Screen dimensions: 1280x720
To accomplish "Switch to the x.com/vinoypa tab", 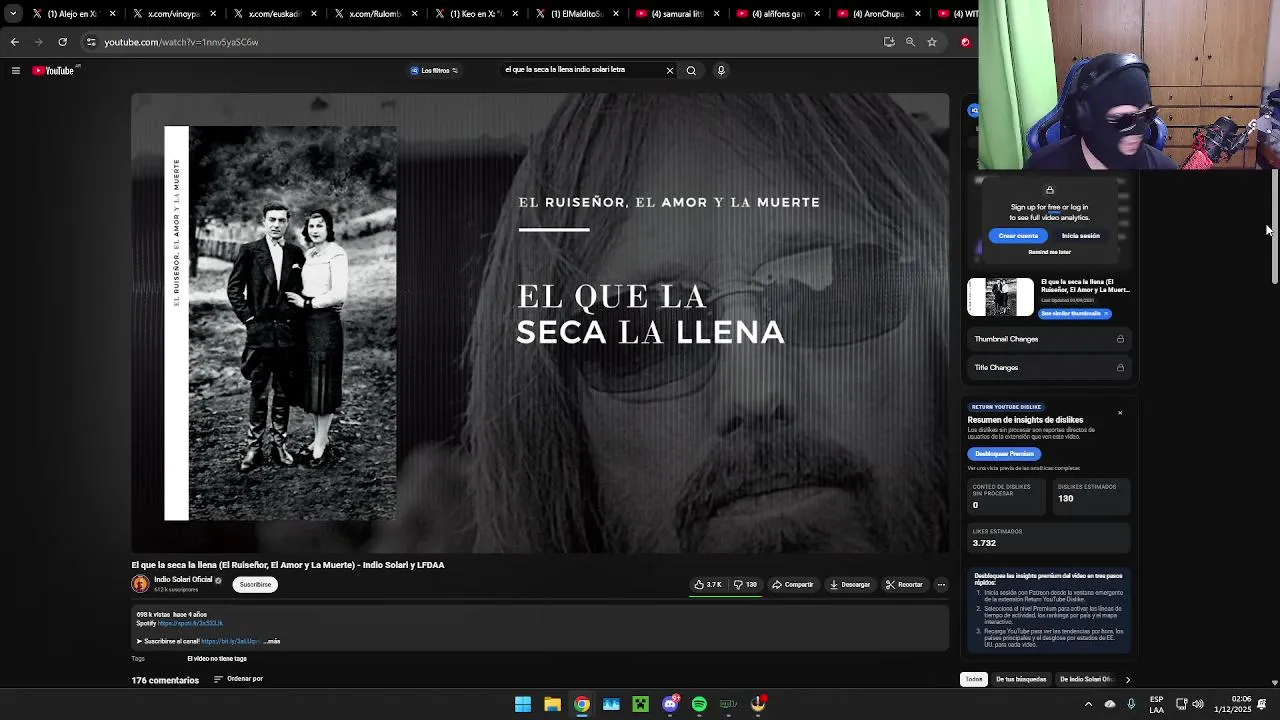I will (x=173, y=14).
